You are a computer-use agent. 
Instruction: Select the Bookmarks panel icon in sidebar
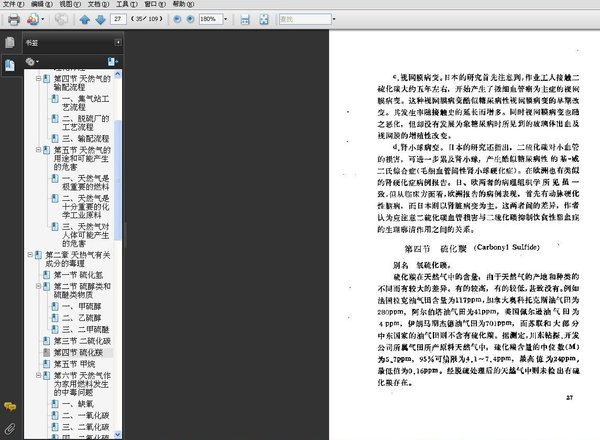(10, 65)
